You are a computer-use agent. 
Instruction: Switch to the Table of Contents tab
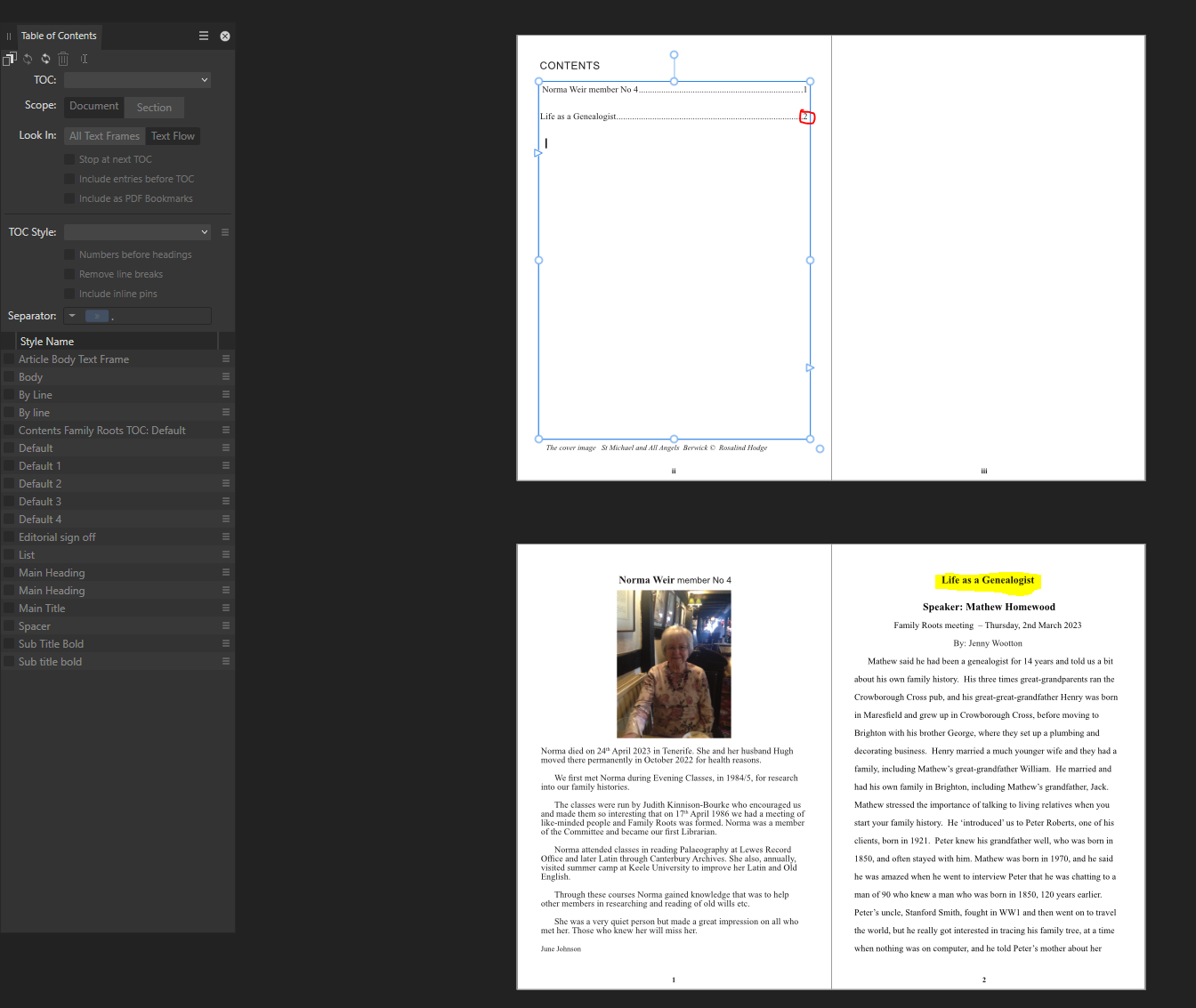point(59,36)
